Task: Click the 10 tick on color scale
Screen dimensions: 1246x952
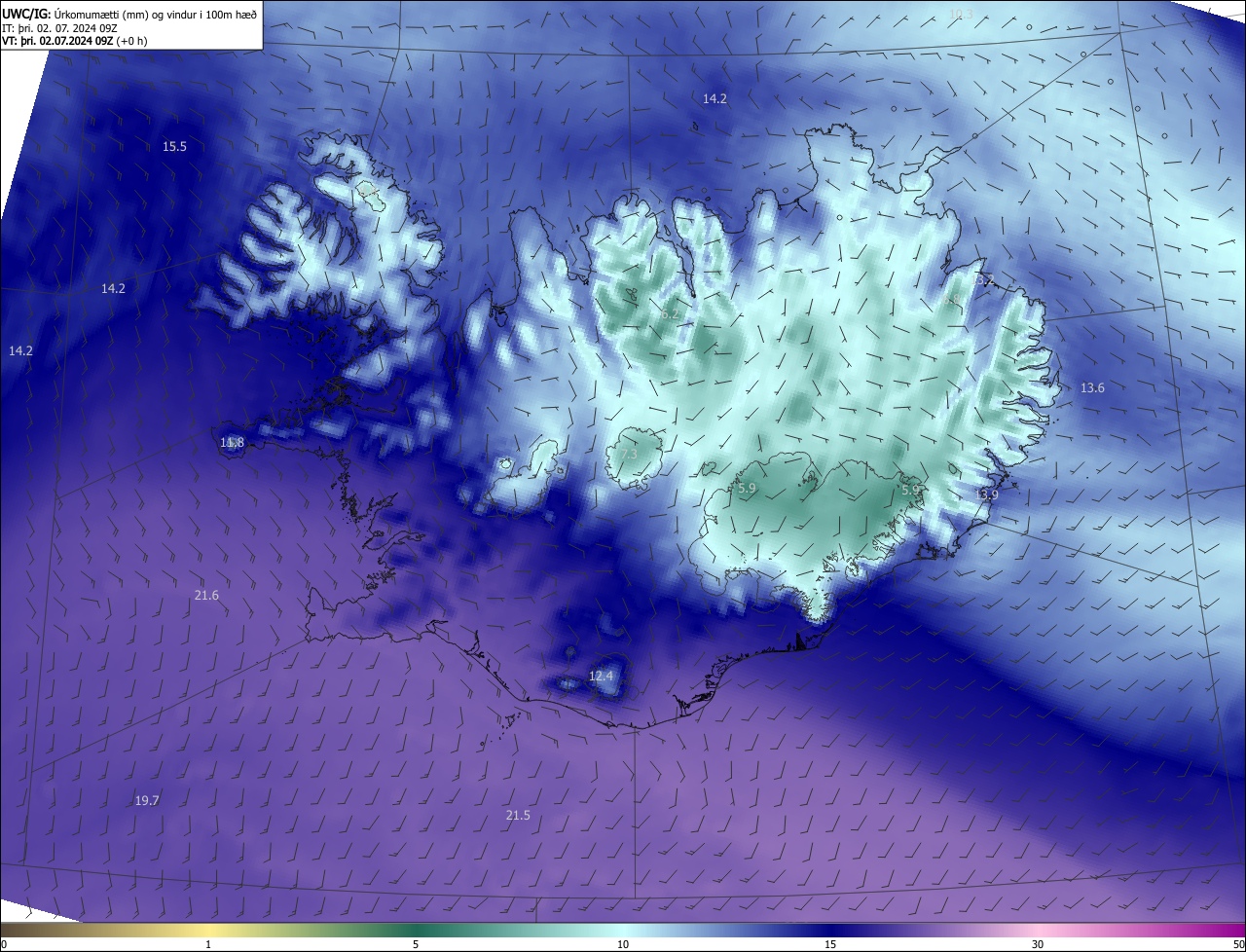Action: 623,944
